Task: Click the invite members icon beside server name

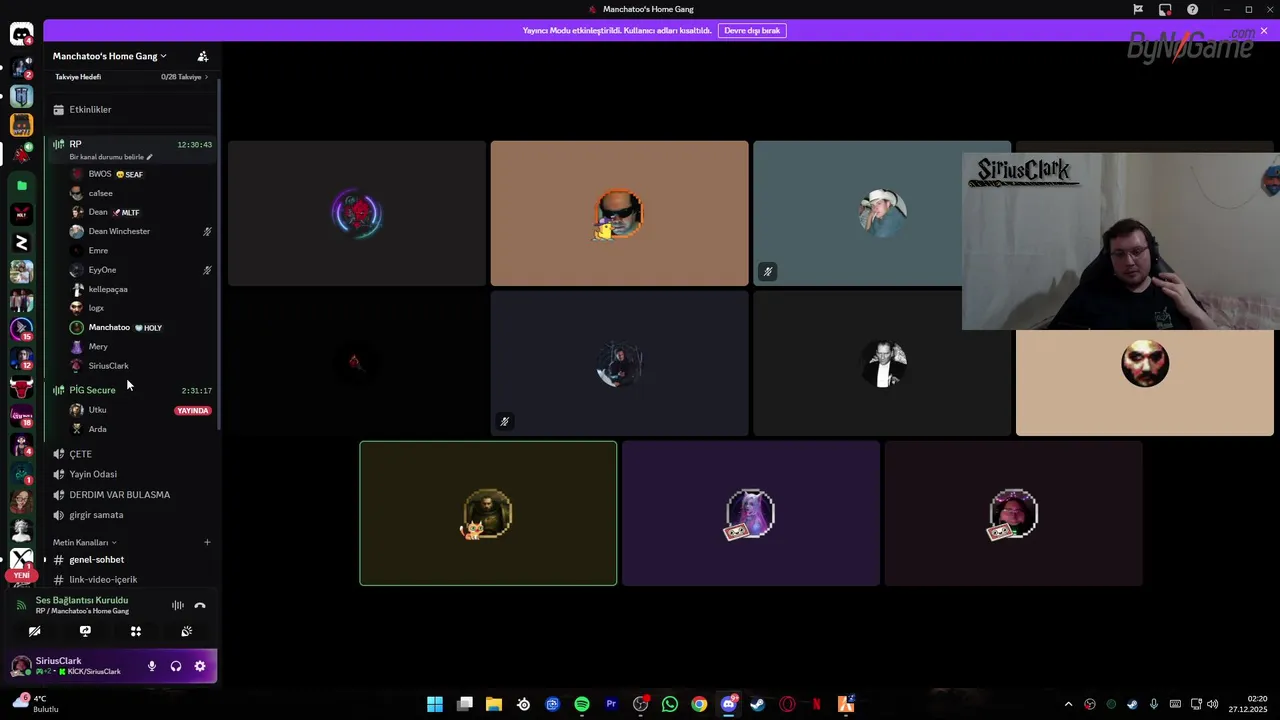Action: (x=203, y=56)
